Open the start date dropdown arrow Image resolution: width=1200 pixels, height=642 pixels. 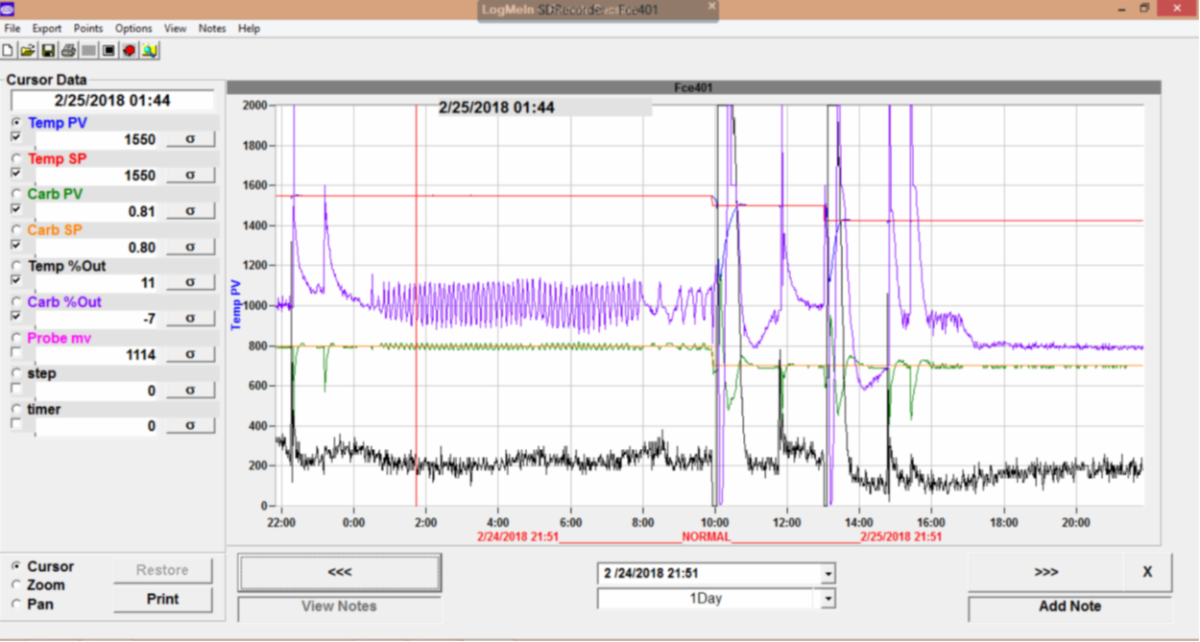[827, 574]
